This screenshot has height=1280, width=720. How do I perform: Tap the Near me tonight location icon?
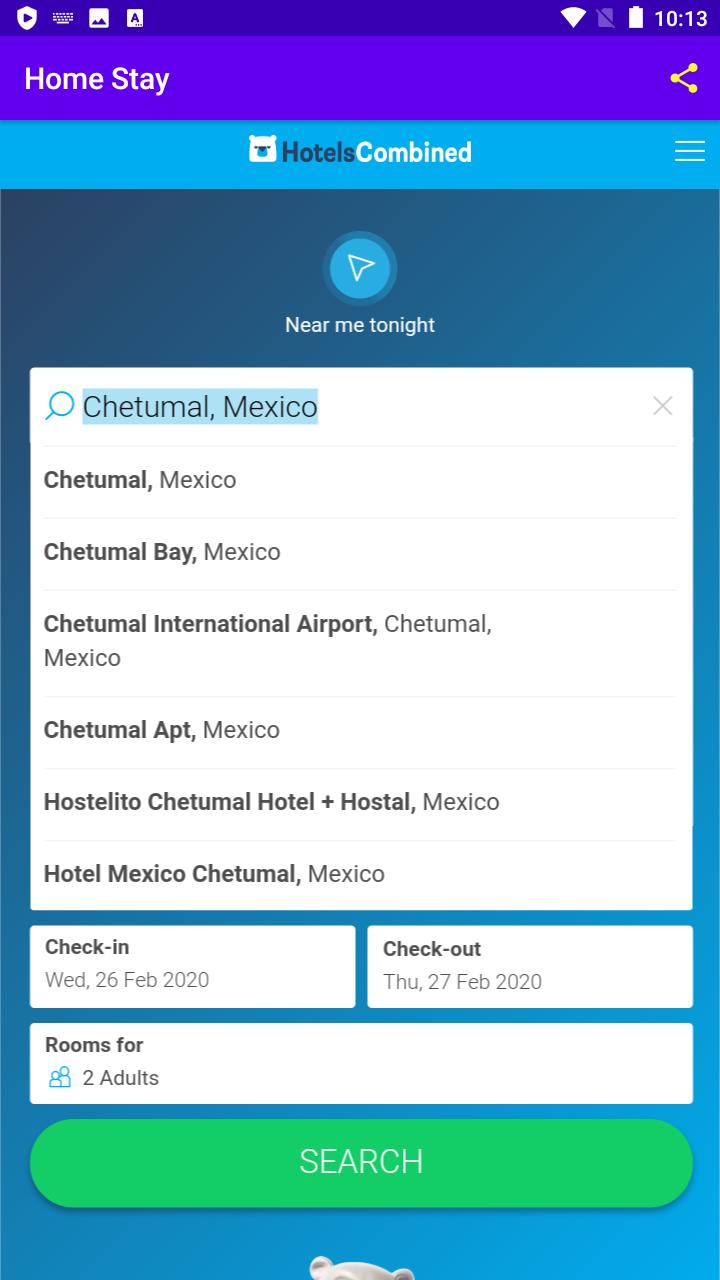(360, 268)
